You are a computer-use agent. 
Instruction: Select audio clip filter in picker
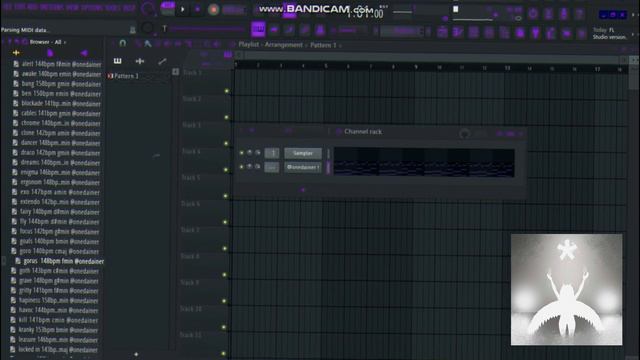(x=140, y=61)
